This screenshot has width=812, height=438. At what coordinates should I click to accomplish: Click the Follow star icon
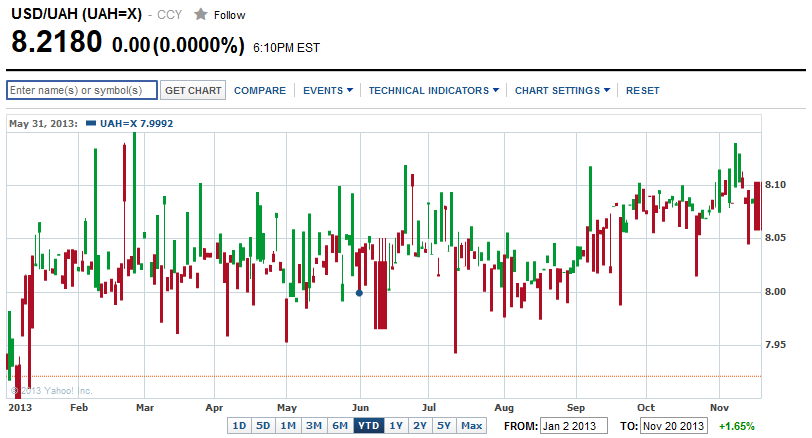coord(201,14)
